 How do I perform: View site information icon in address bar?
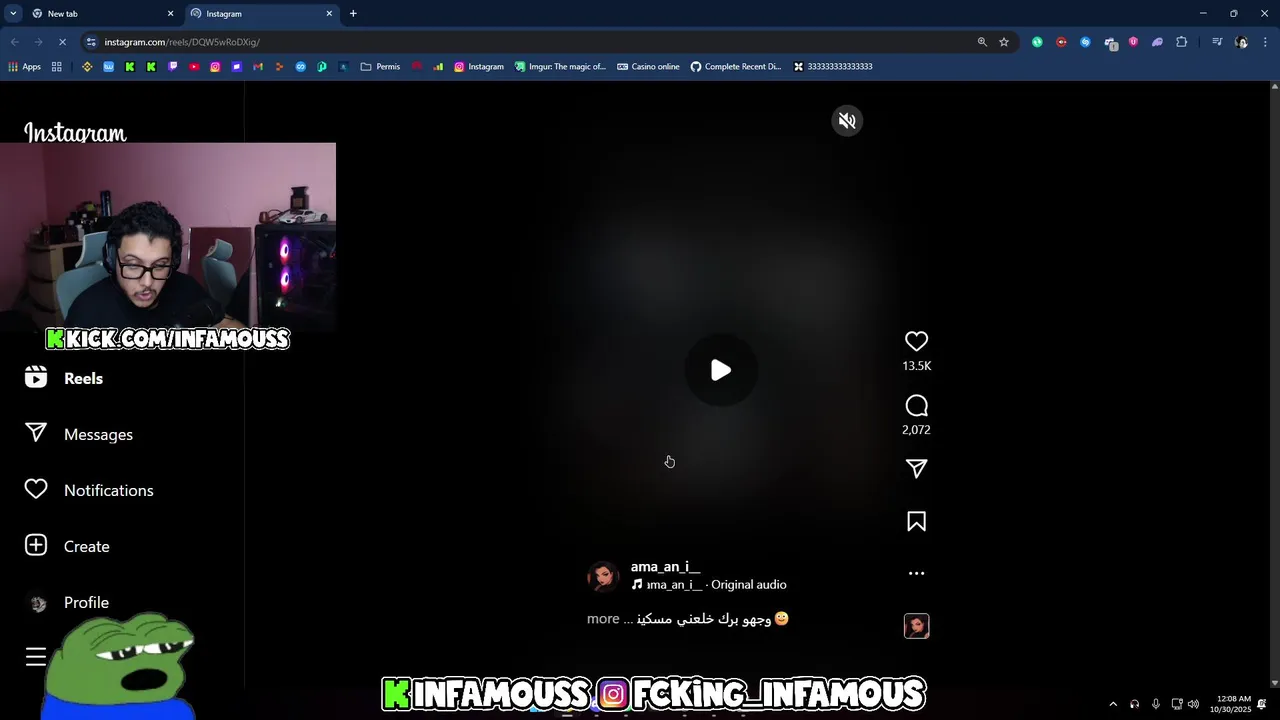point(91,42)
